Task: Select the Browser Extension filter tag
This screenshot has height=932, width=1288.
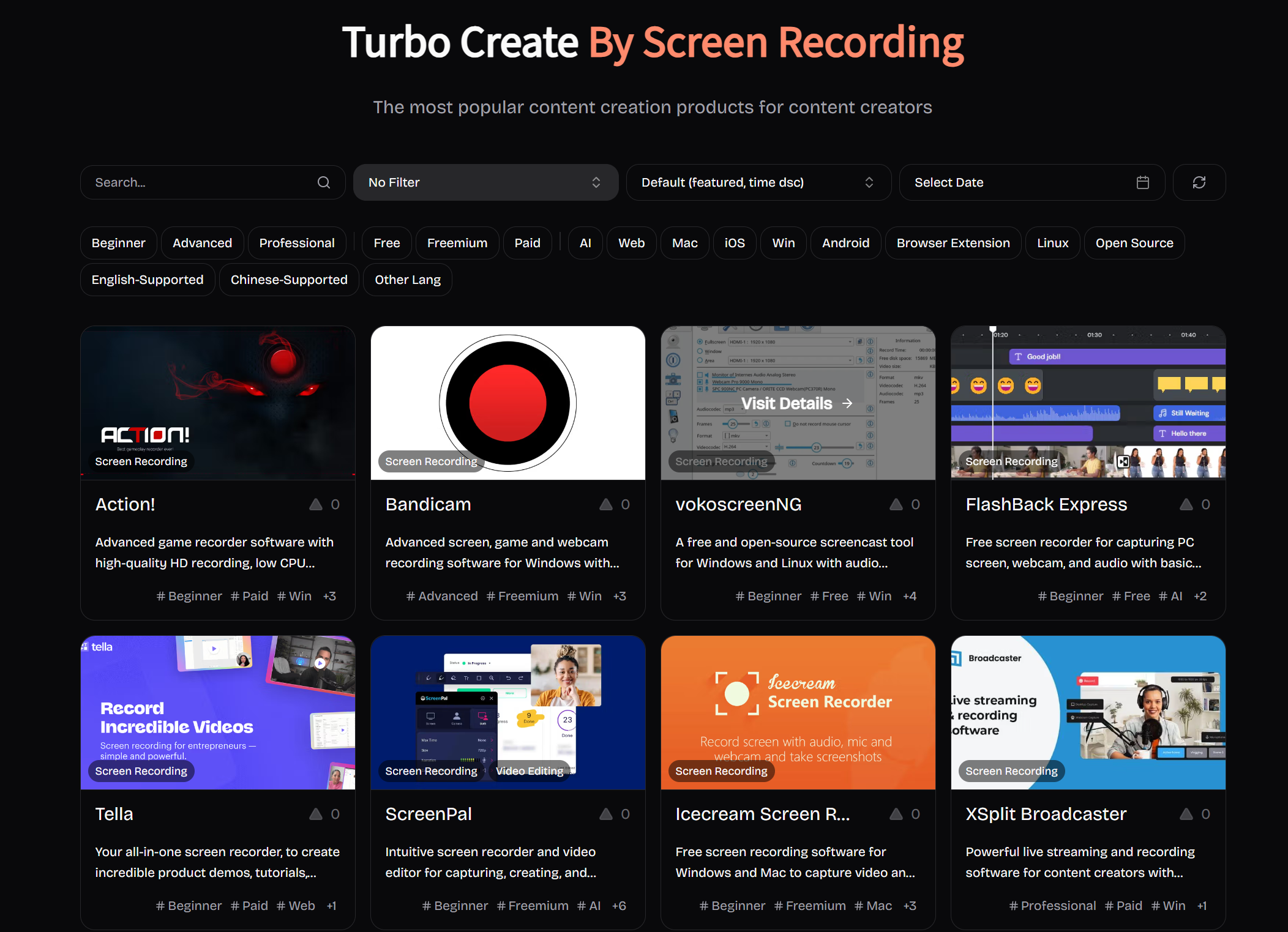Action: pos(953,243)
